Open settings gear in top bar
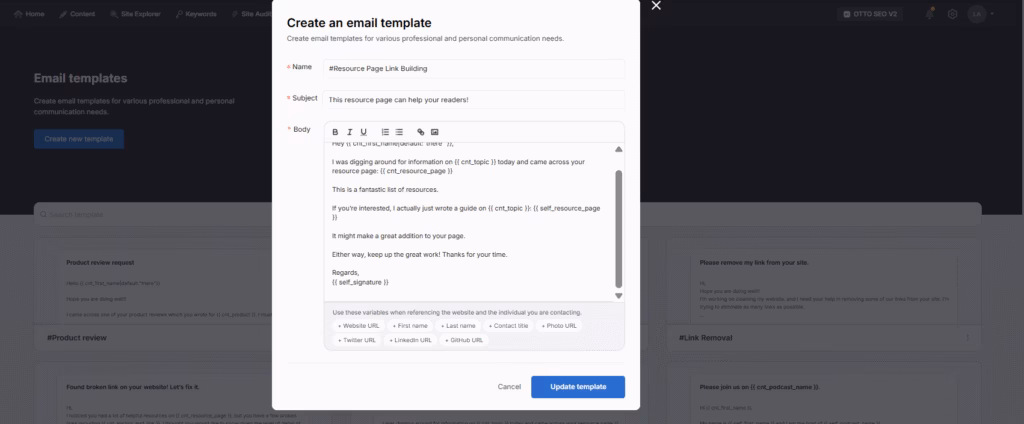 pyautogui.click(x=952, y=14)
